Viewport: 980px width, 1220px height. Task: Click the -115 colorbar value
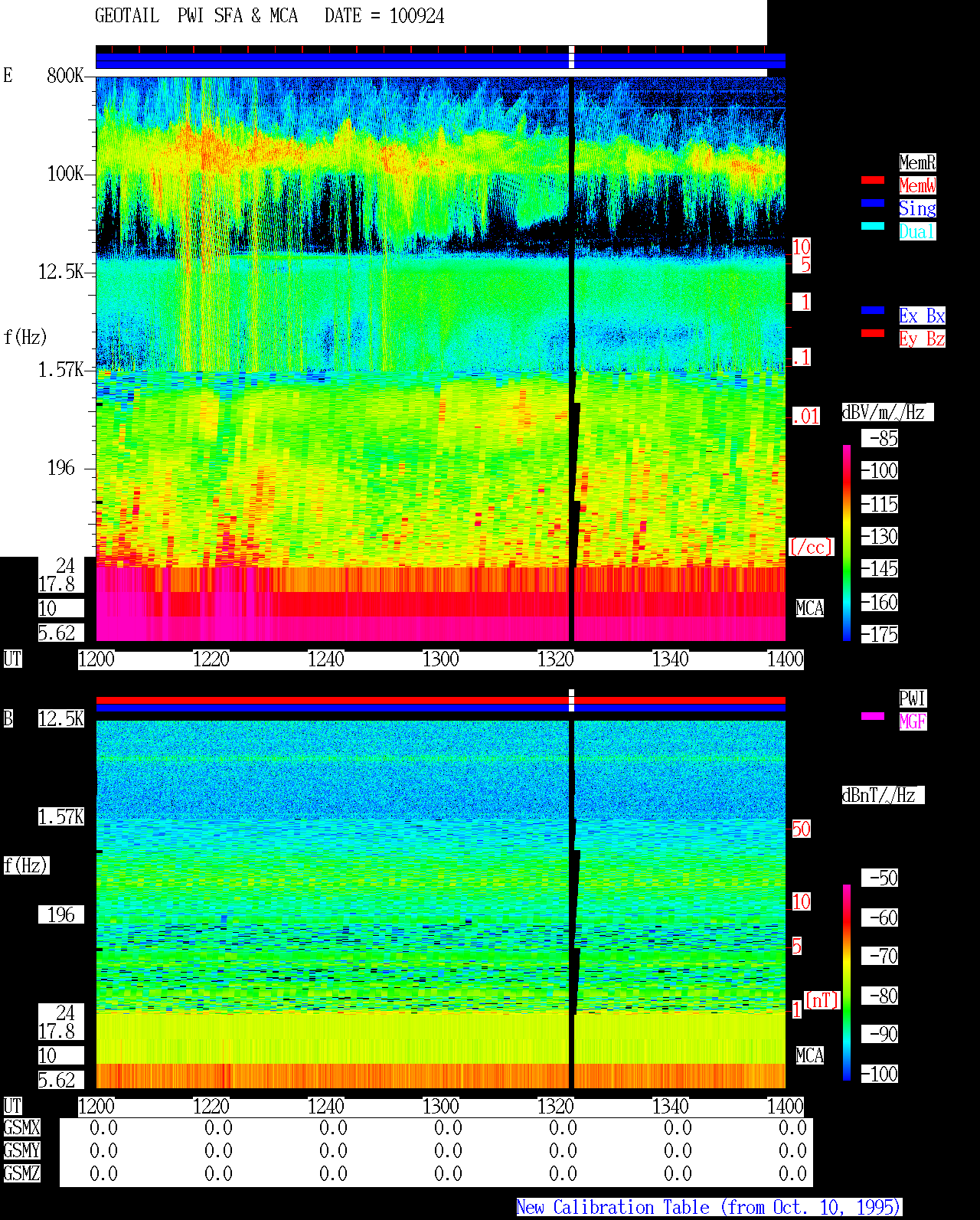(880, 504)
